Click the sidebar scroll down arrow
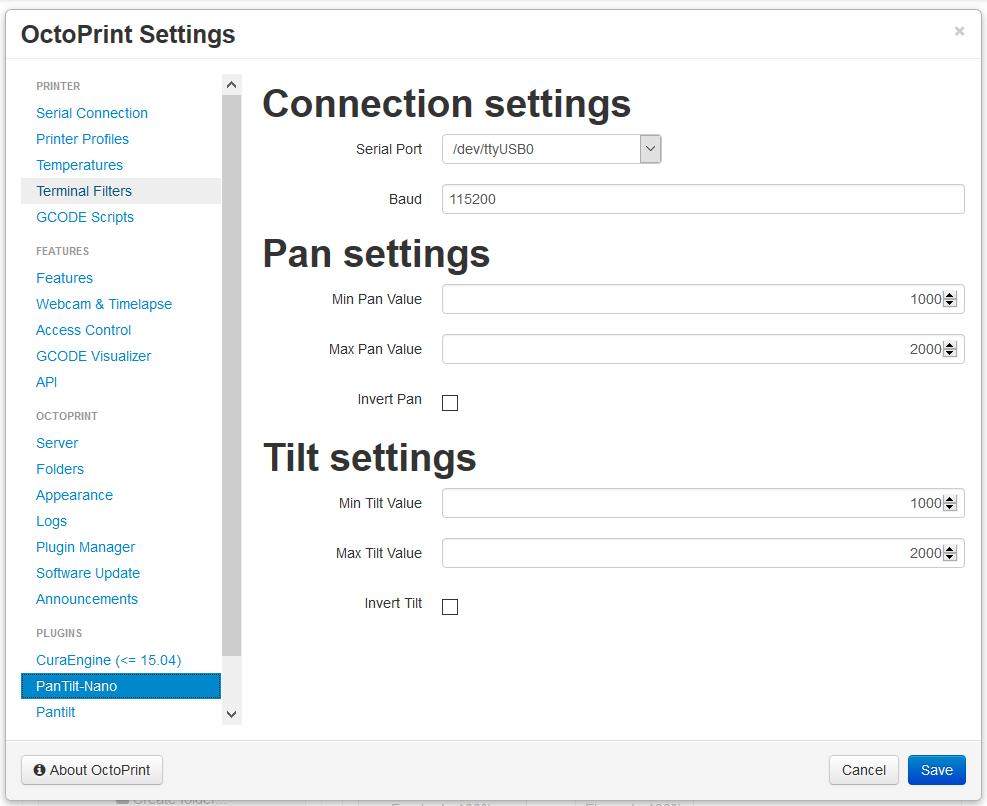Screen dimensions: 987x806 232,714
